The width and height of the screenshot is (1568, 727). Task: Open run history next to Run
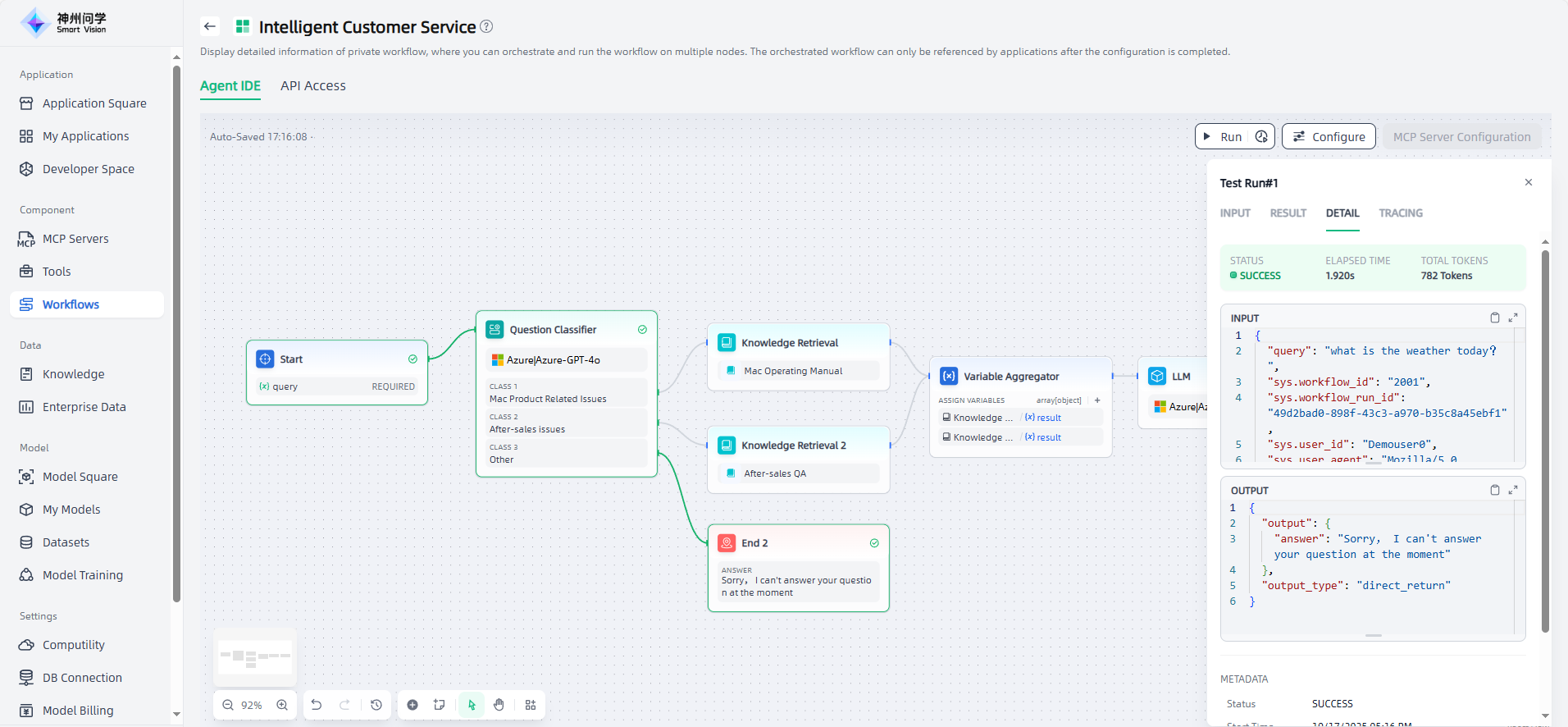pyautogui.click(x=1261, y=137)
